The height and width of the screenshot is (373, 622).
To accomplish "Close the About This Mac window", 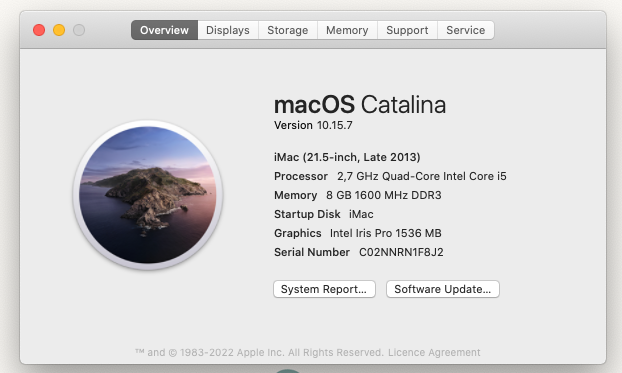I will coord(39,30).
